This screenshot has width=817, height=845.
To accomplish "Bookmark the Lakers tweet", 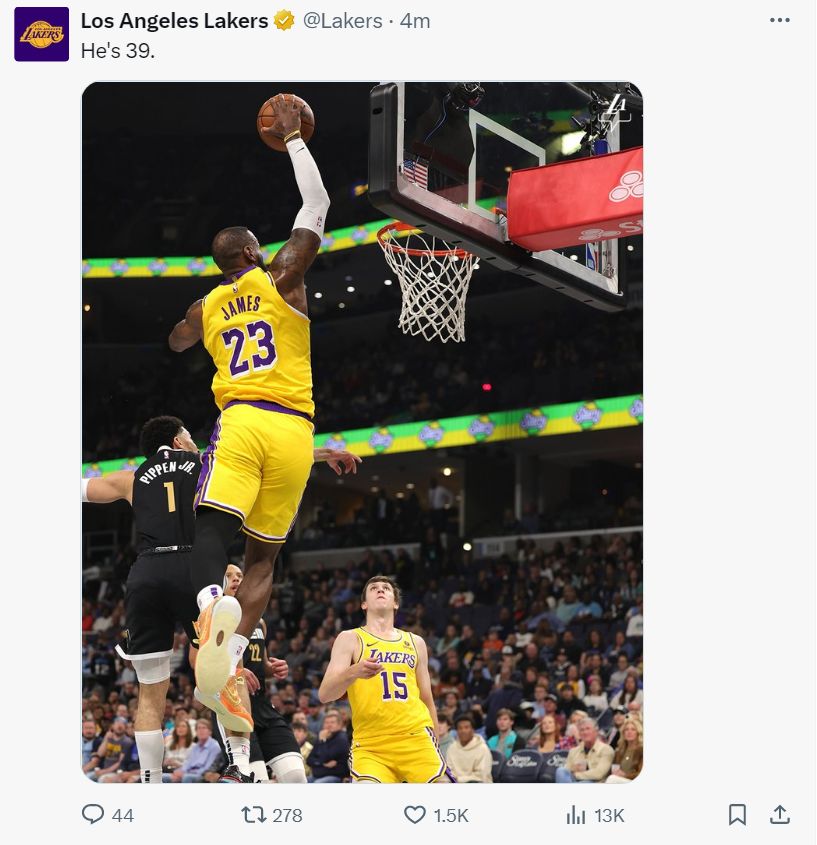I will click(x=737, y=815).
